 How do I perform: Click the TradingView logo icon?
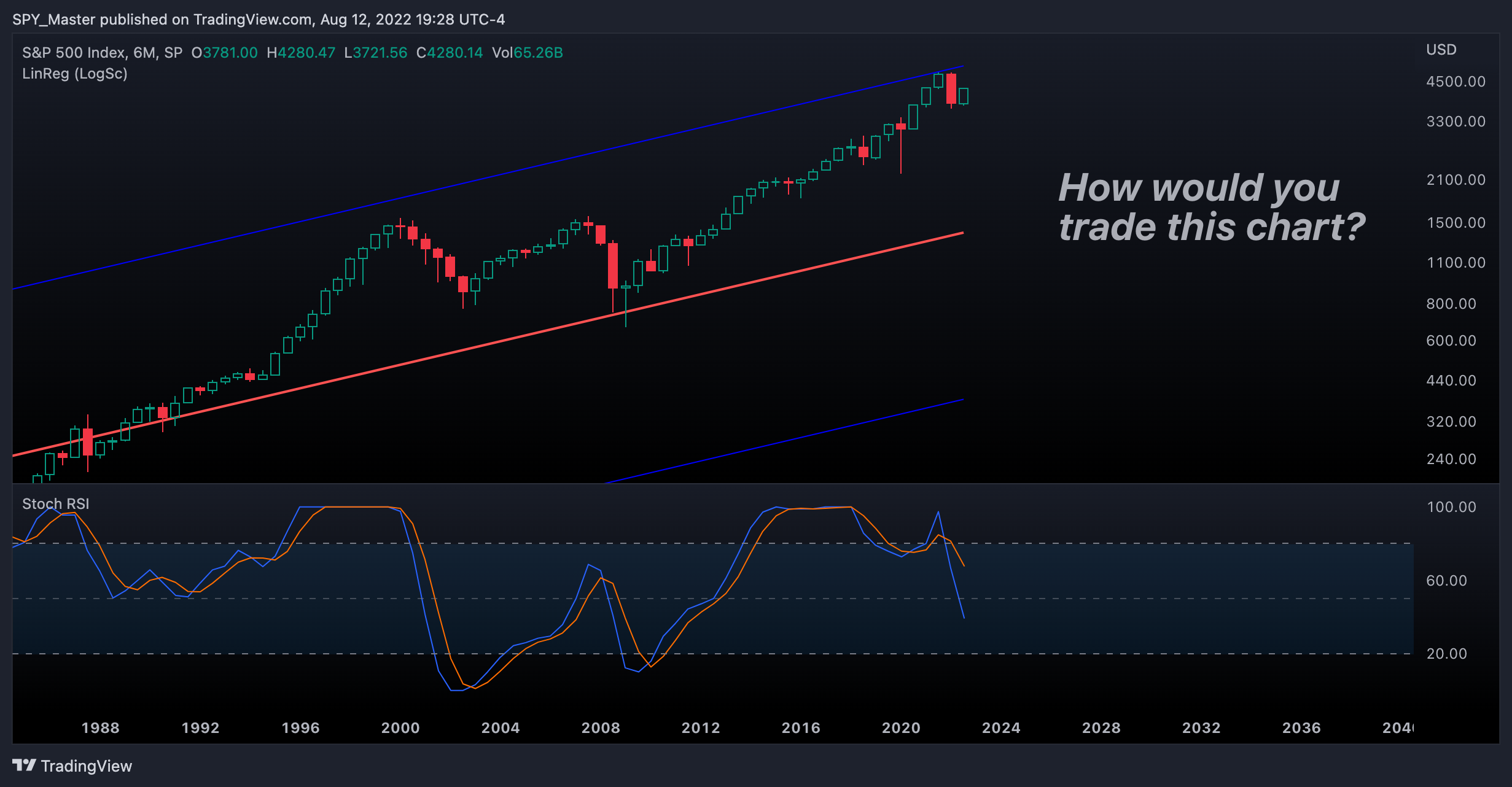24,766
